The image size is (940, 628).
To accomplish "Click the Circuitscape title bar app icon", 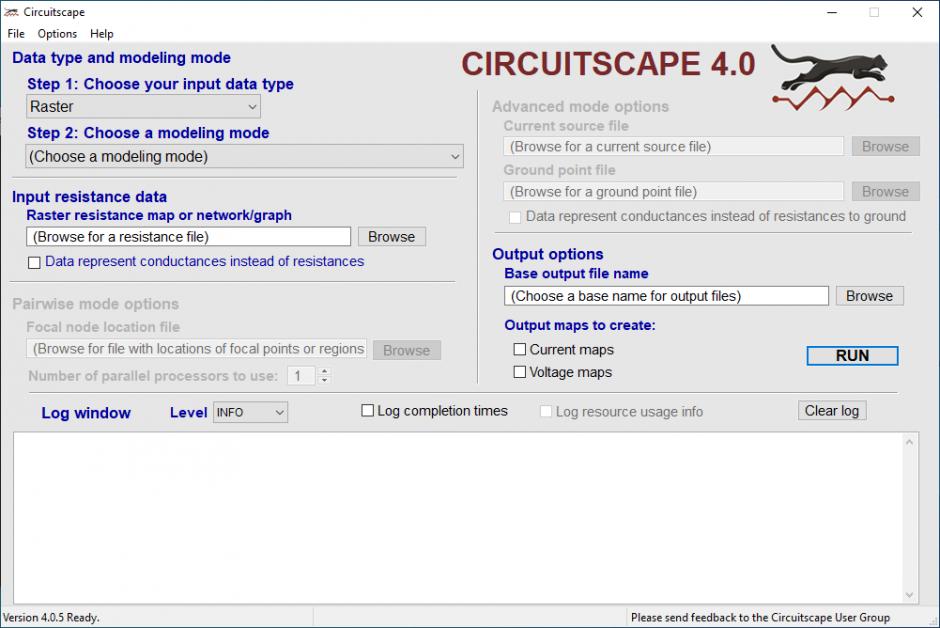I will click(x=11, y=12).
